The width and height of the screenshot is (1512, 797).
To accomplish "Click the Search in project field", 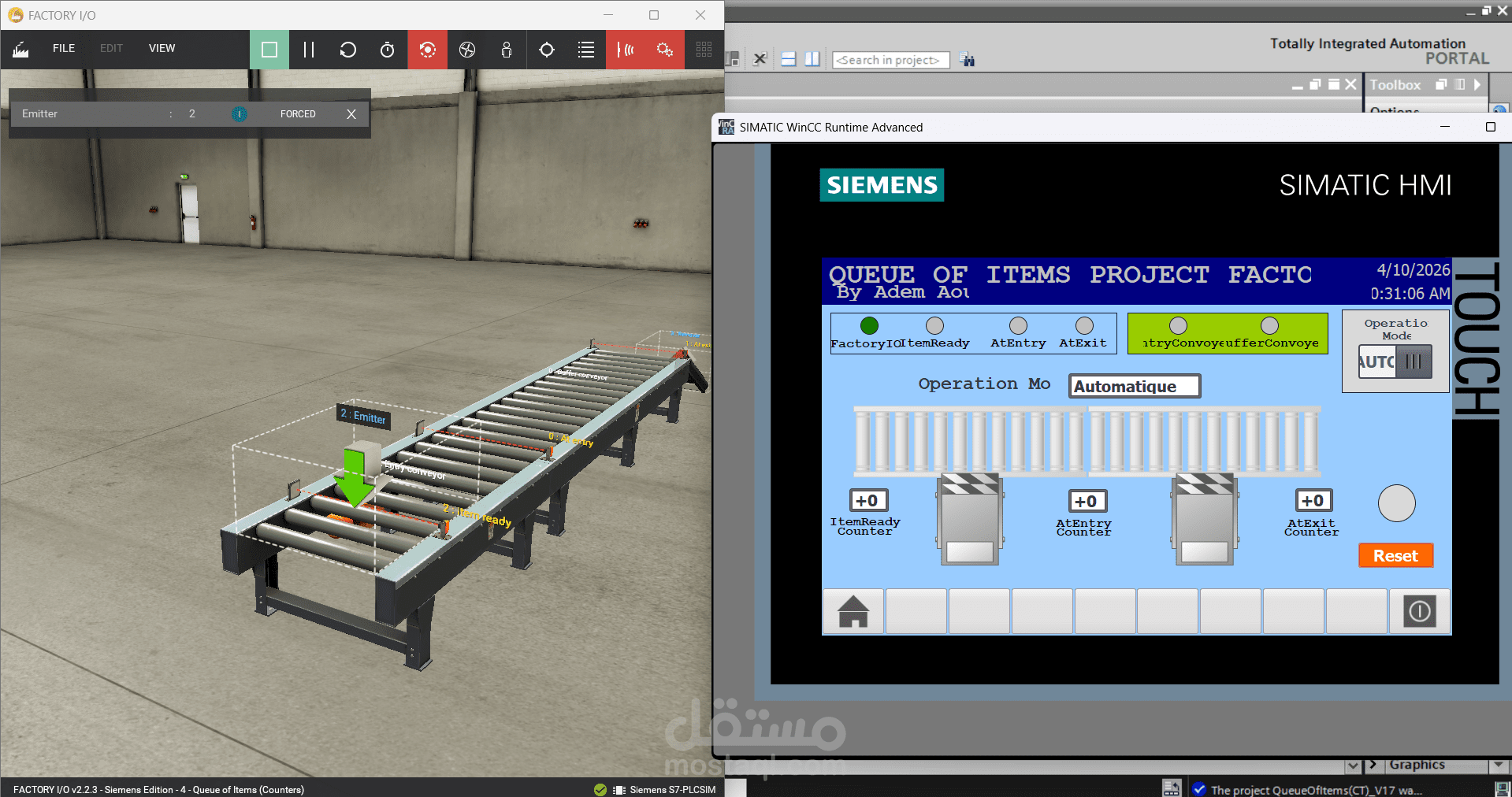I will click(x=890, y=60).
